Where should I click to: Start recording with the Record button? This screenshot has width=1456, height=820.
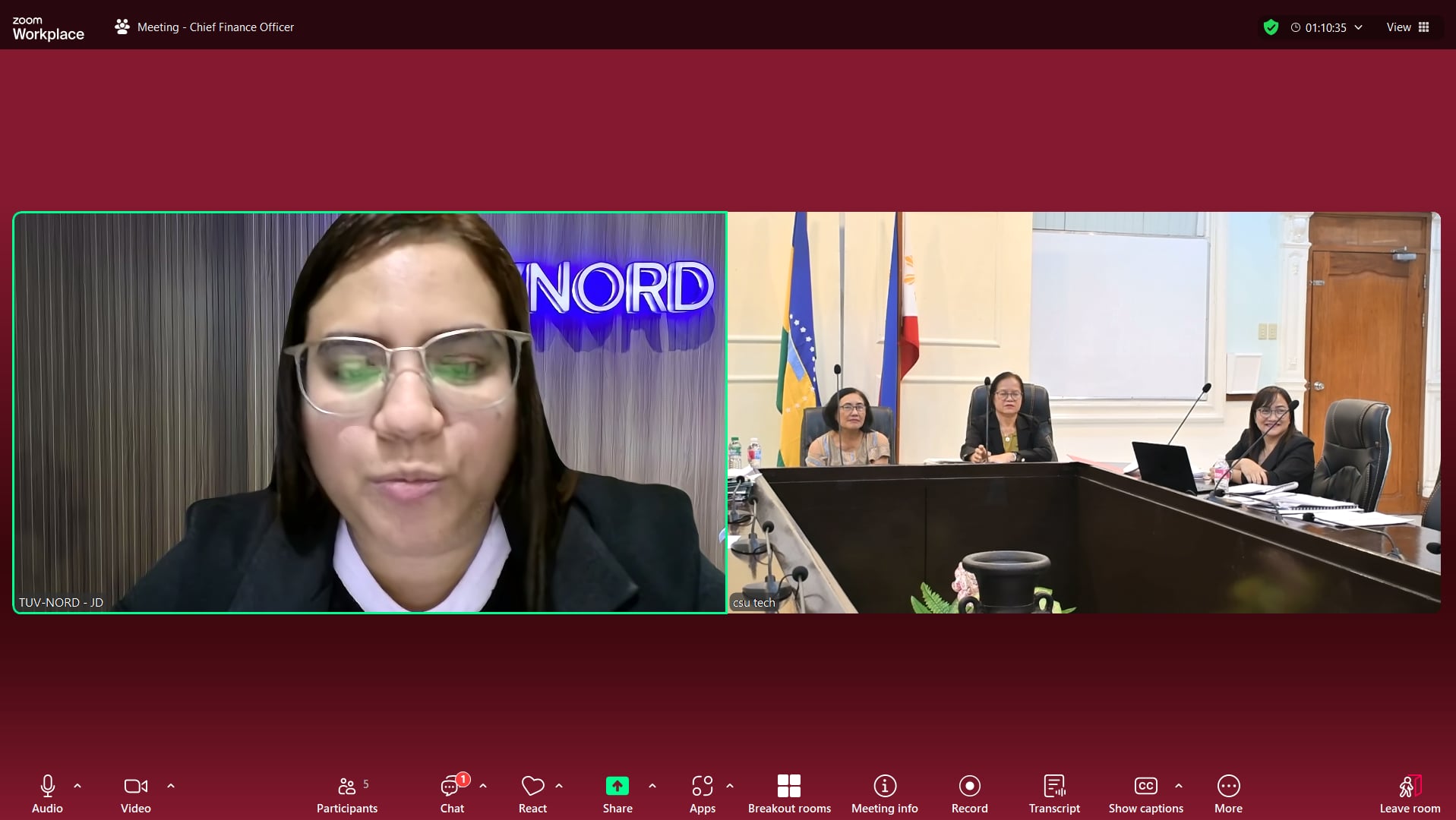coord(969,793)
